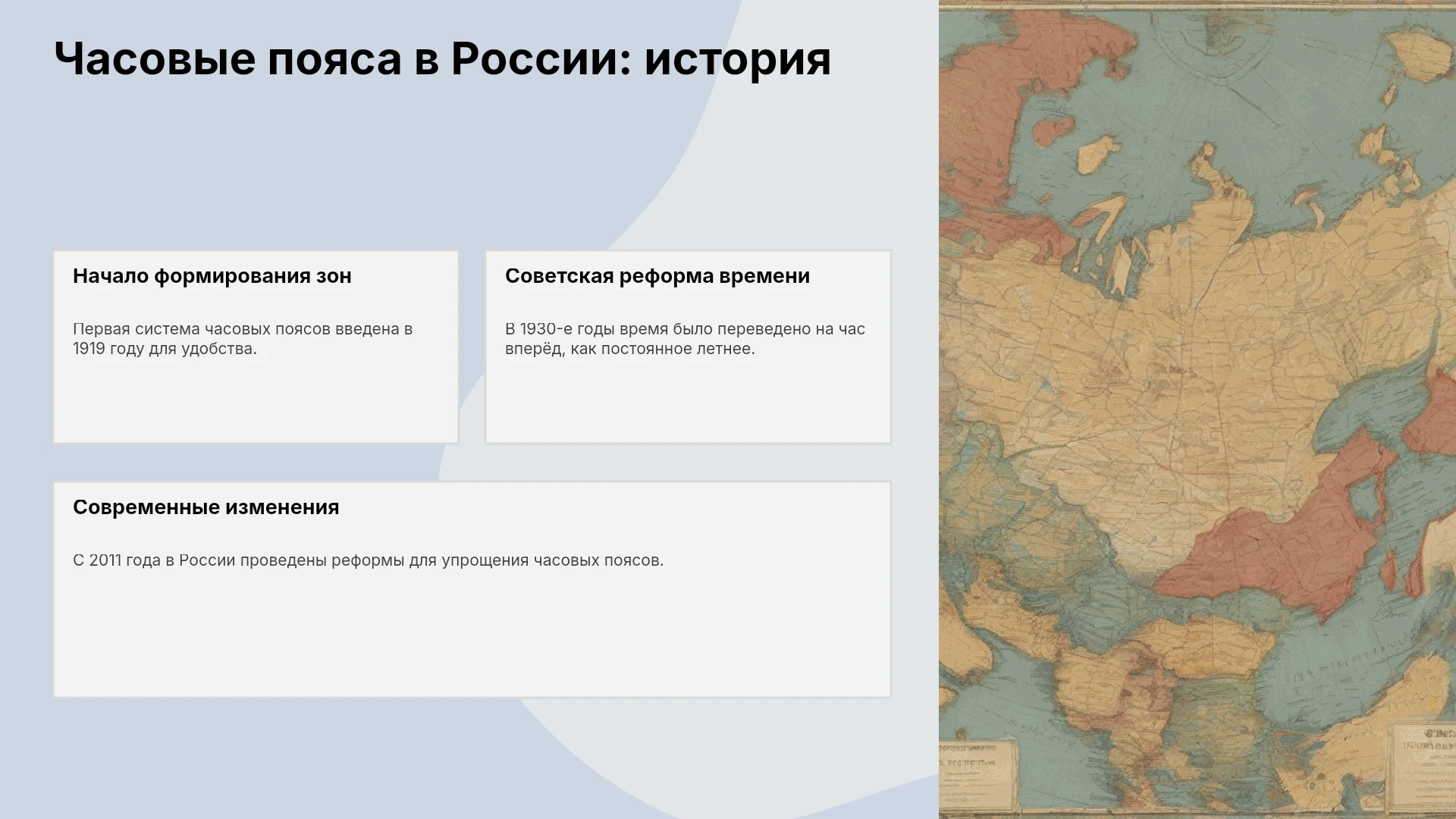Click the year "1919" in the first card
This screenshot has height=819, width=1456.
(x=89, y=349)
